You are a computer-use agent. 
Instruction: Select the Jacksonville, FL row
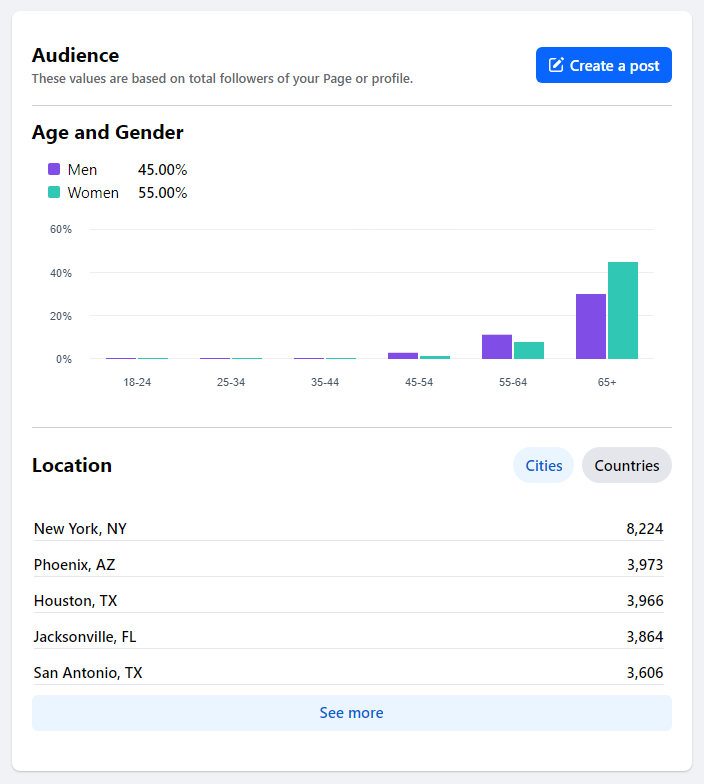click(348, 637)
